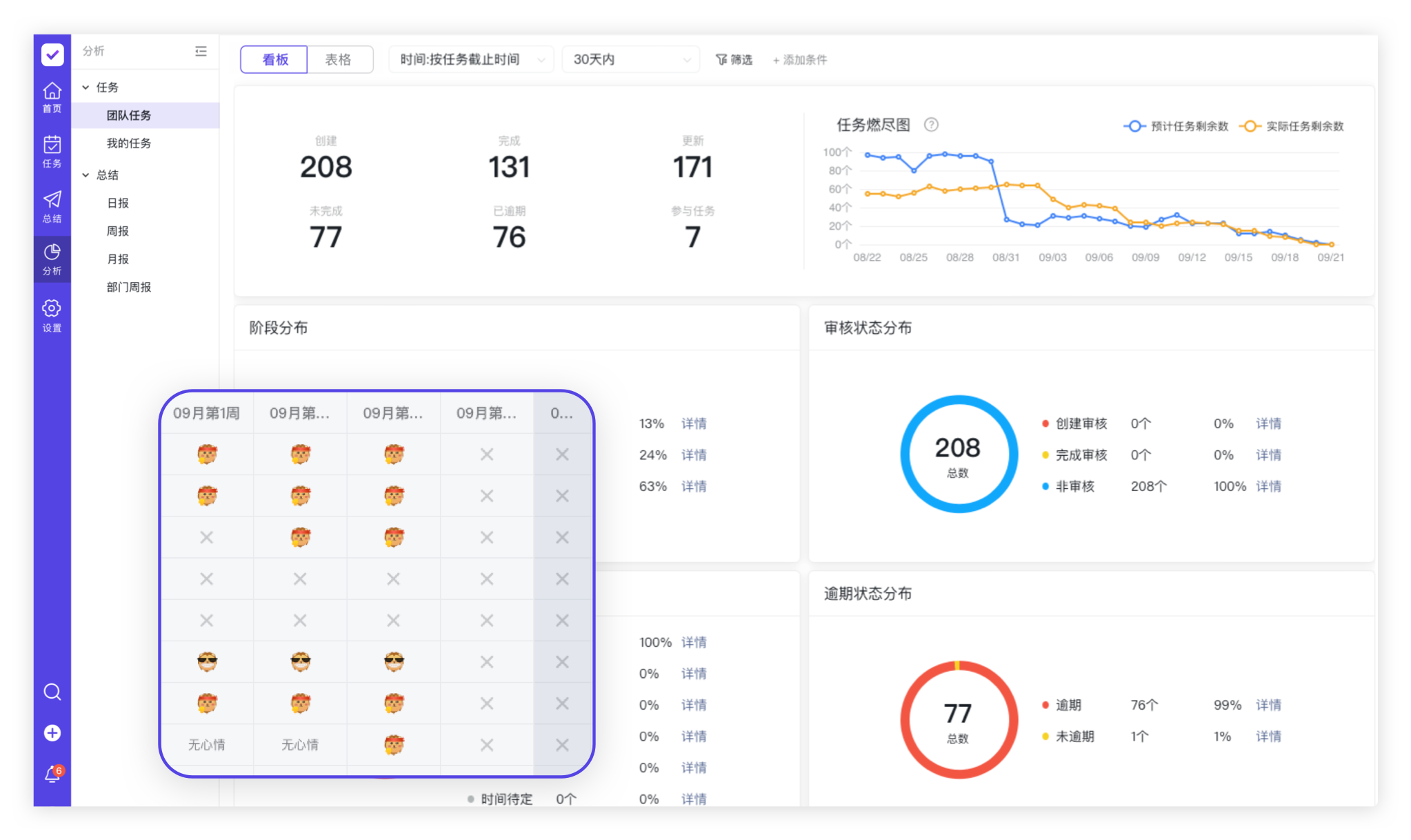Open the 30天内 time range dropdown
The width and height of the screenshot is (1411, 840).
630,60
